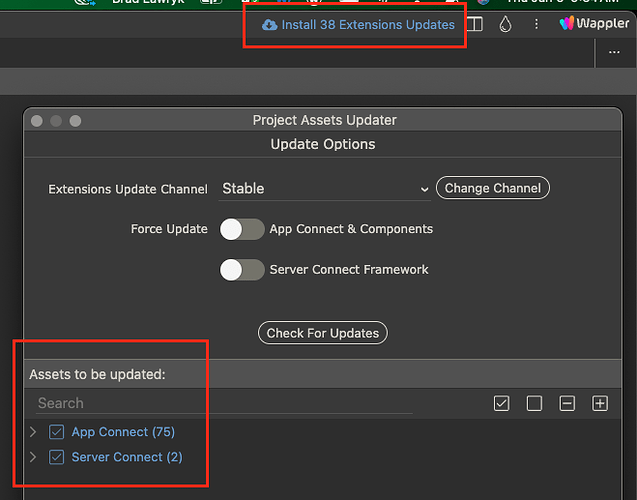Open the Extensions Update Channel dropdown
Screen dimensions: 637x500
coord(325,189)
